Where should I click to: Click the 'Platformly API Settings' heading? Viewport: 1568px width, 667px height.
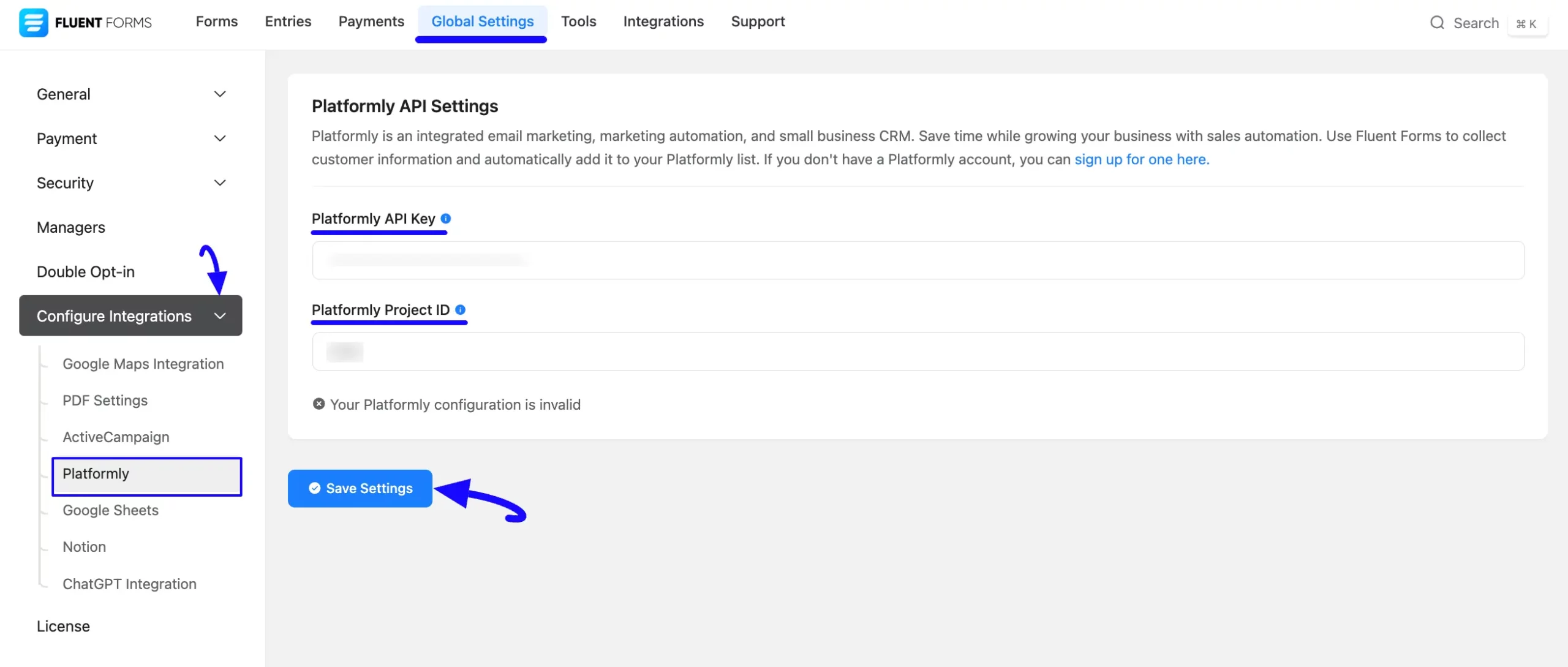(x=405, y=107)
